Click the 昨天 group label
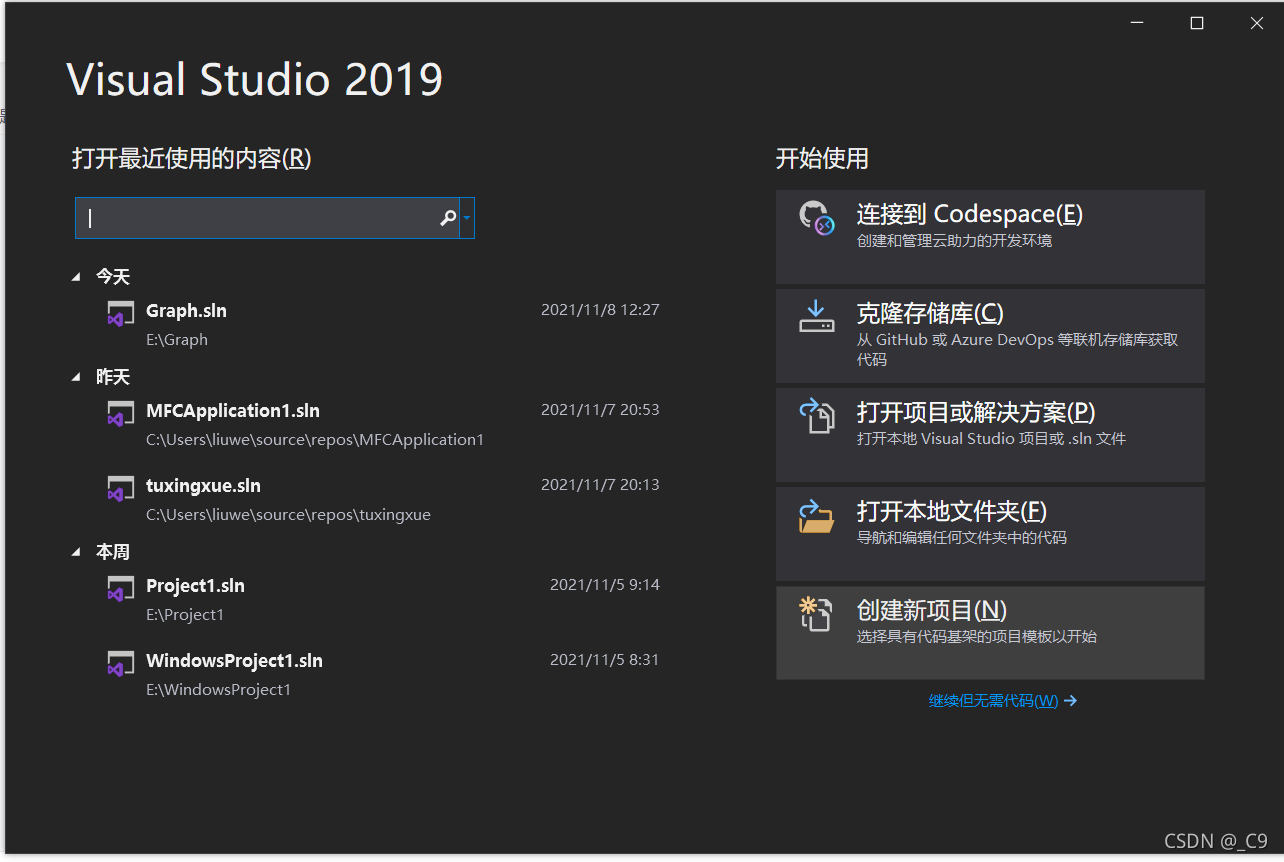1284x862 pixels. [113, 377]
